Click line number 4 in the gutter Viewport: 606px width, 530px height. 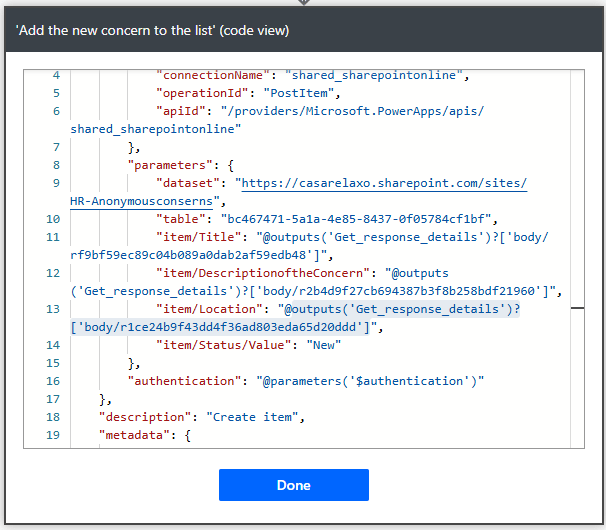(56, 75)
